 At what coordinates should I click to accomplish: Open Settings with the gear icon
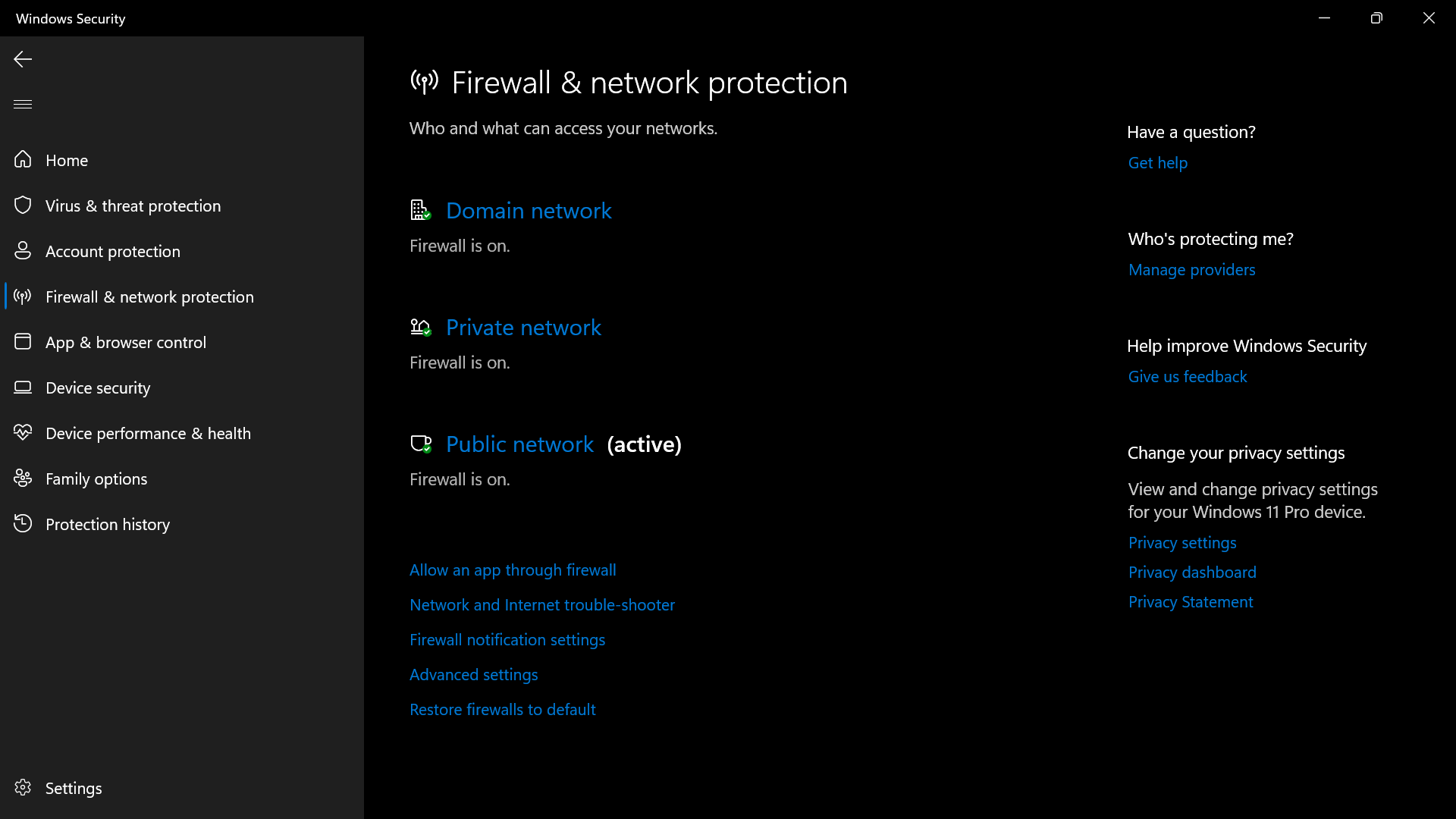[x=23, y=788]
